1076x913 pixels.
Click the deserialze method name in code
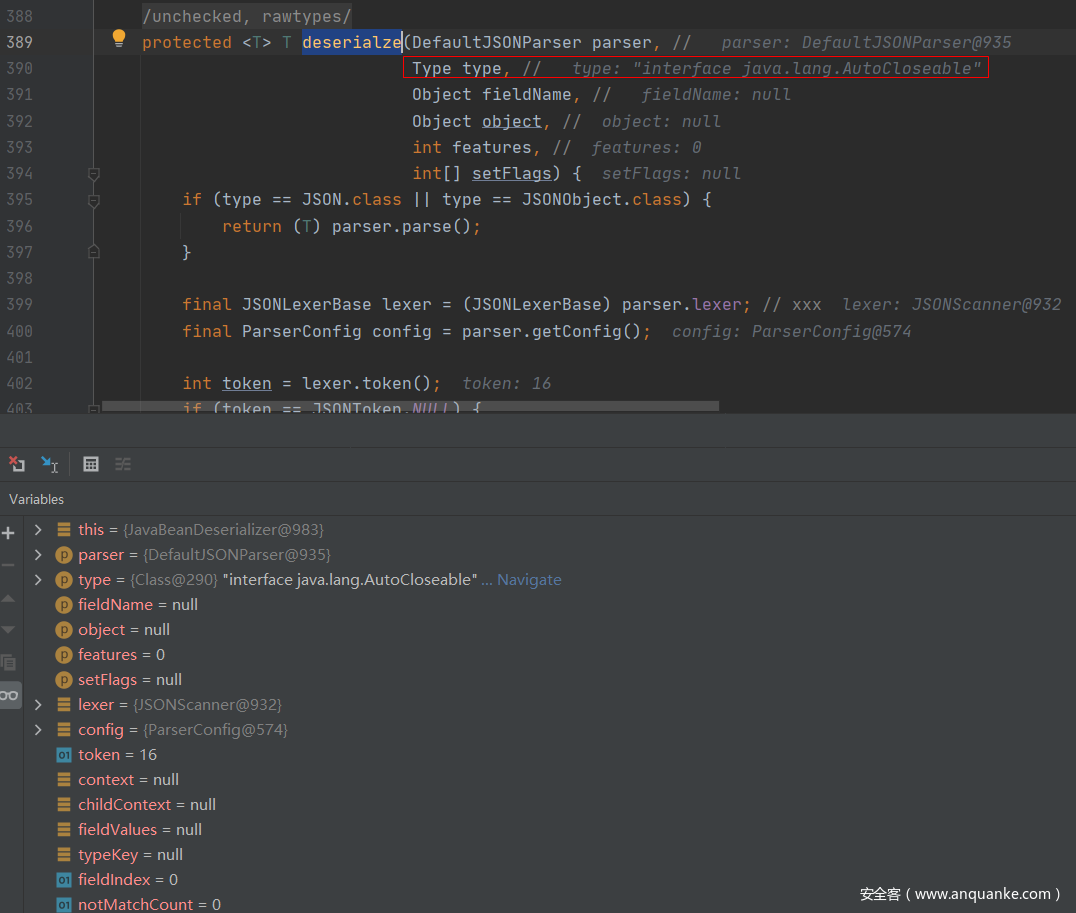[x=351, y=42]
